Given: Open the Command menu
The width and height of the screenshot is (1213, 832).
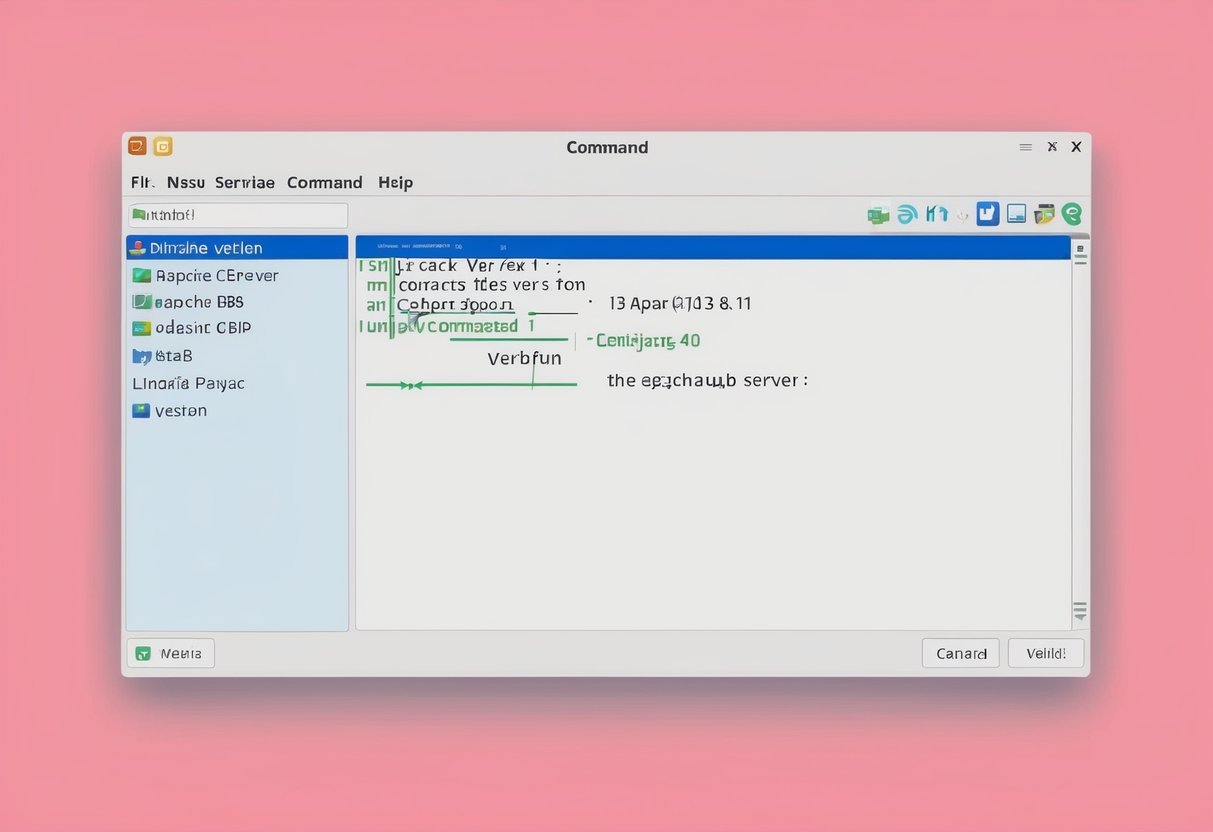Looking at the screenshot, I should pos(324,182).
